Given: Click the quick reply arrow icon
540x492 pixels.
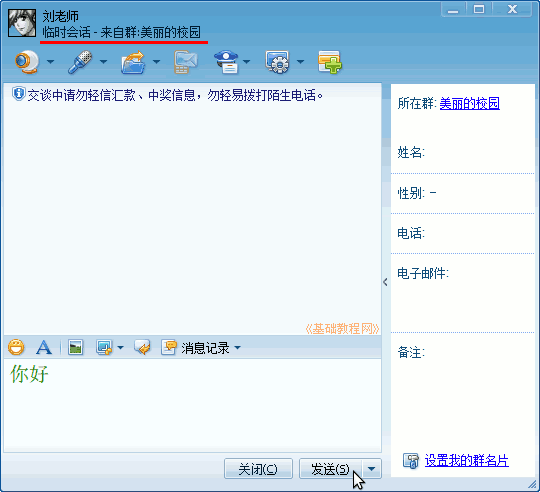Looking at the screenshot, I should coord(142,347).
